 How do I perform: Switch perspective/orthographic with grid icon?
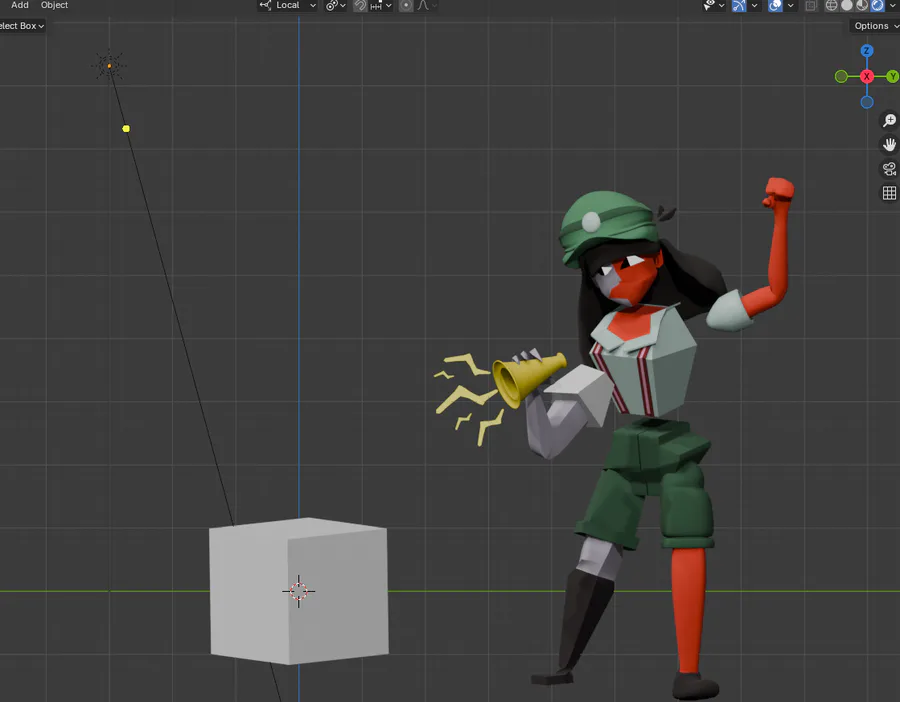(x=889, y=193)
